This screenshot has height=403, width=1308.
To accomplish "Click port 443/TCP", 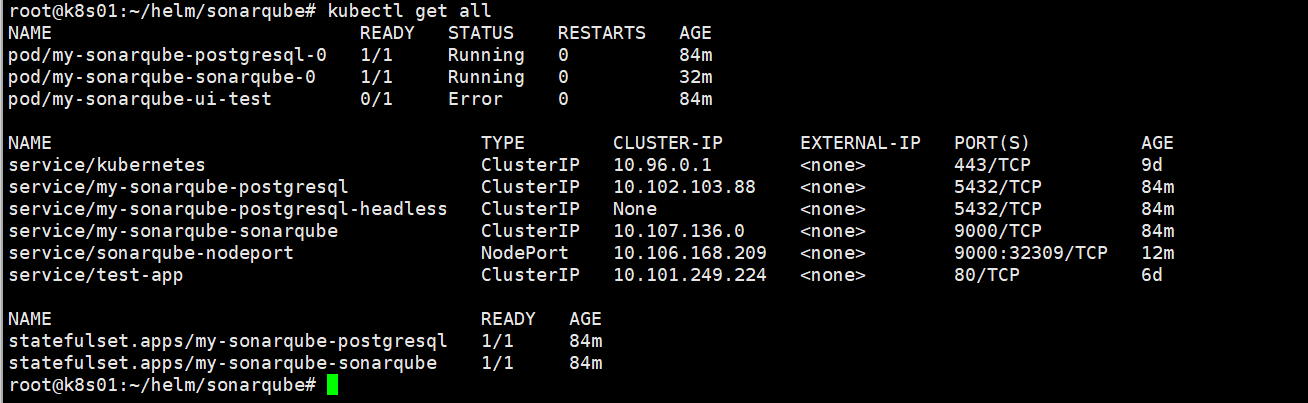I will click(x=992, y=165).
